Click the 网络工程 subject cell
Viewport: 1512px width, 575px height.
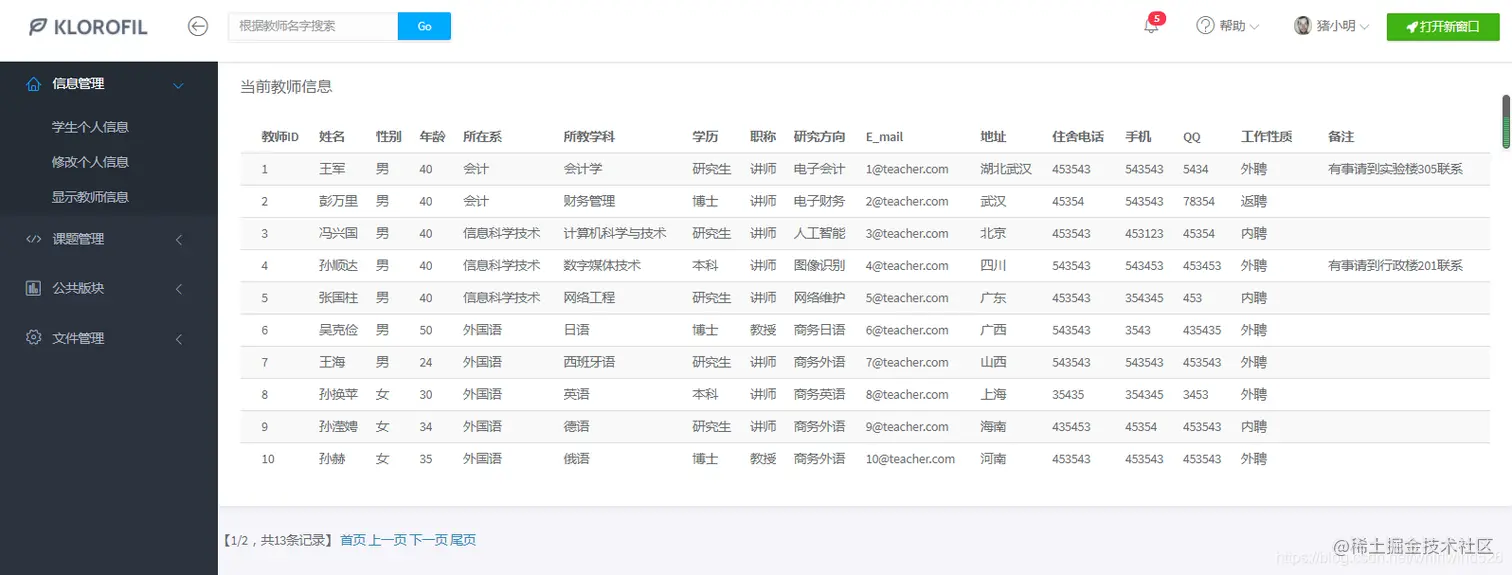tap(589, 297)
